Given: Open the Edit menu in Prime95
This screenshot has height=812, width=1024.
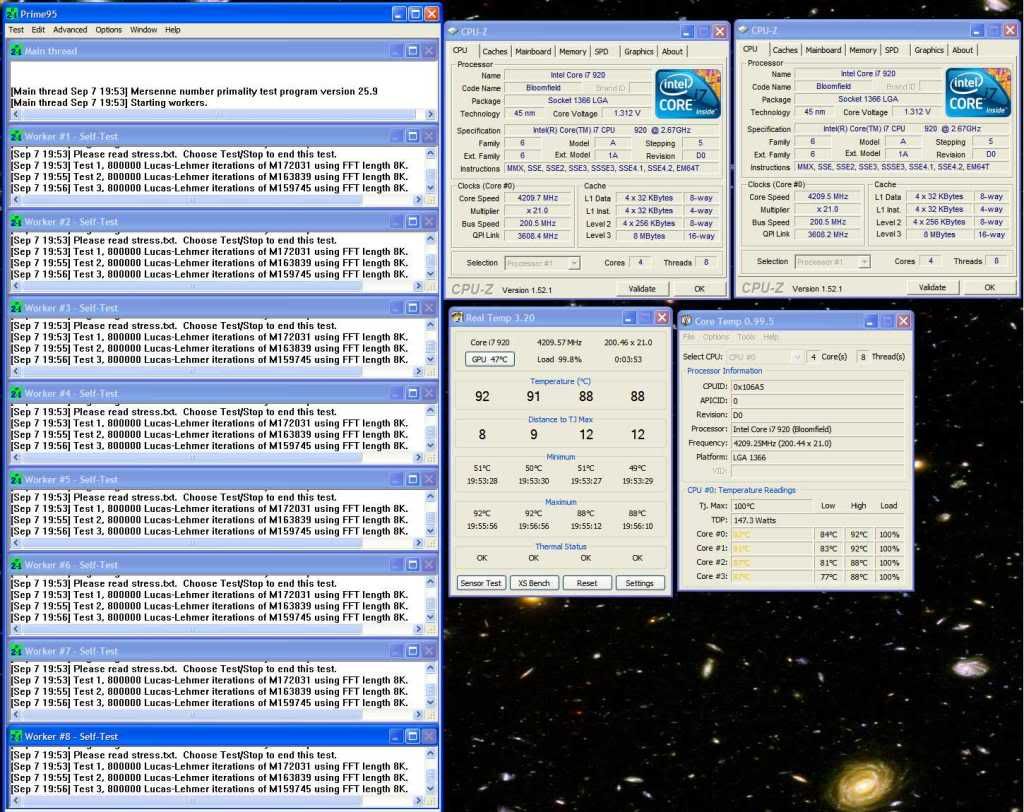Looking at the screenshot, I should tap(39, 30).
